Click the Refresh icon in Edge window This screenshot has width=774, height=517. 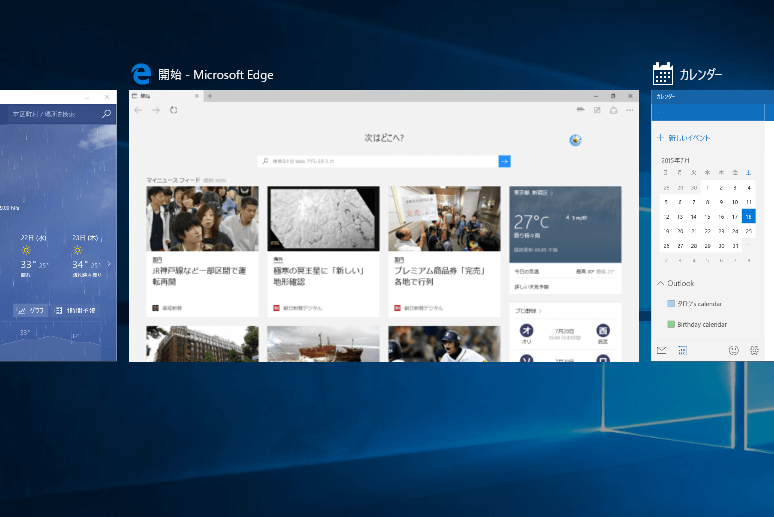point(174,110)
